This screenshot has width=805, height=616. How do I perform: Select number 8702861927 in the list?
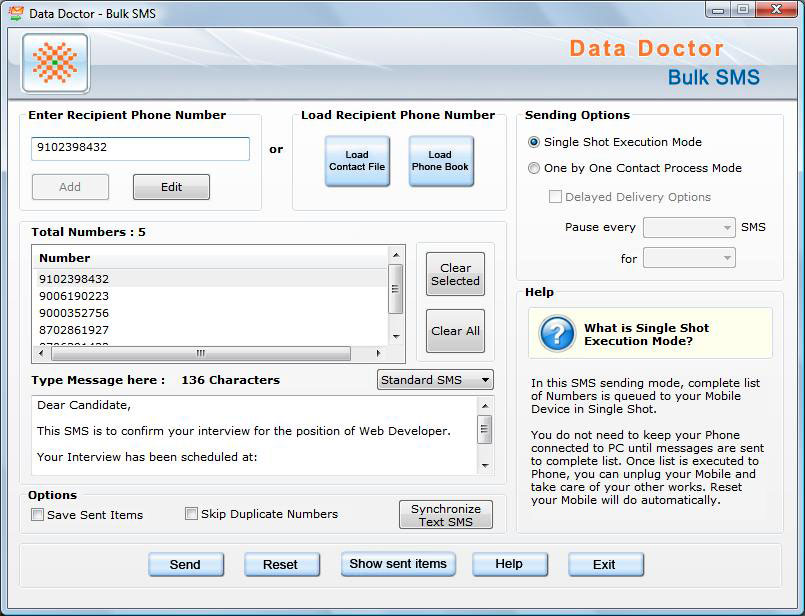[x=210, y=330]
